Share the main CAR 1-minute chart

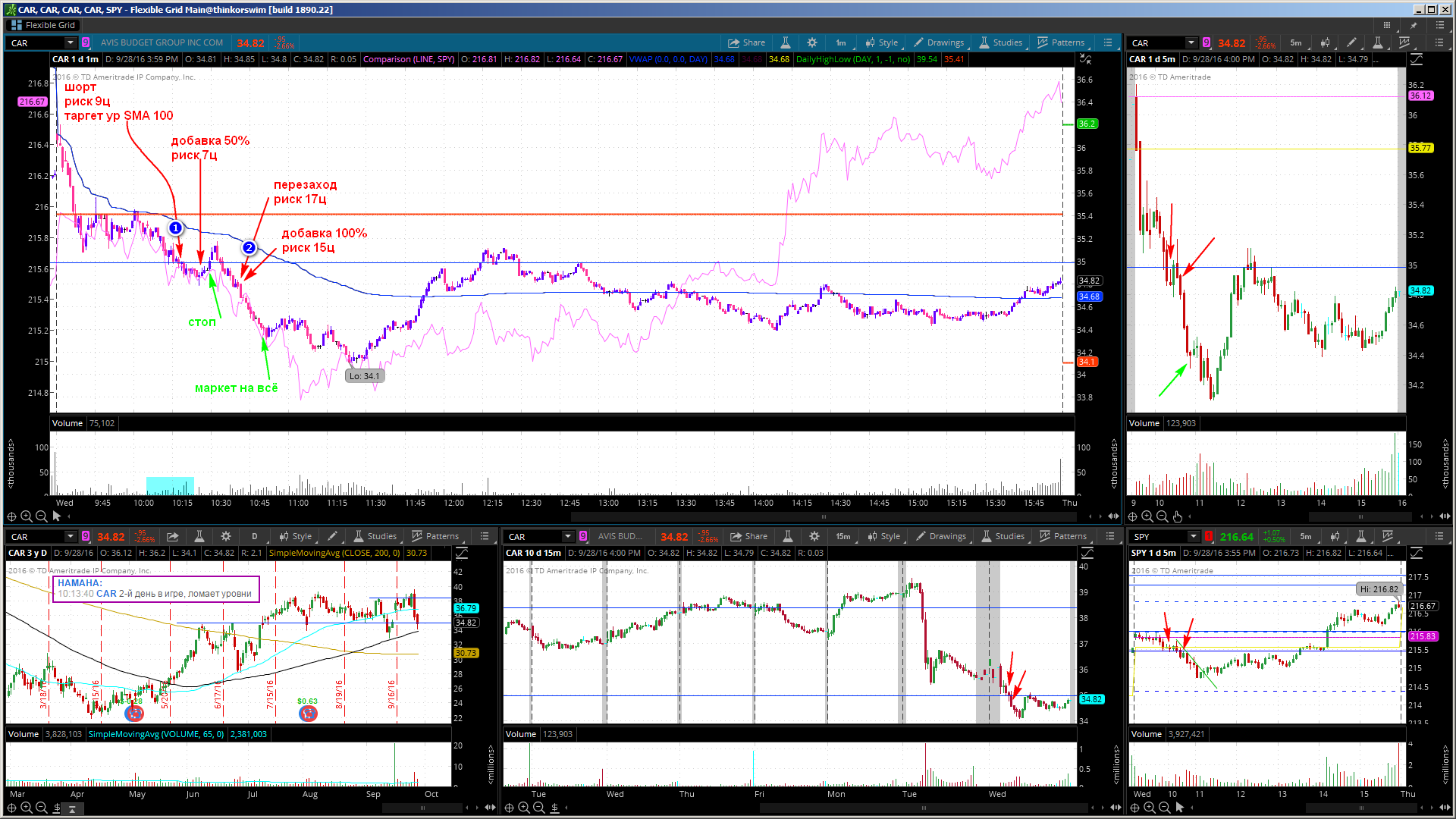tap(746, 43)
